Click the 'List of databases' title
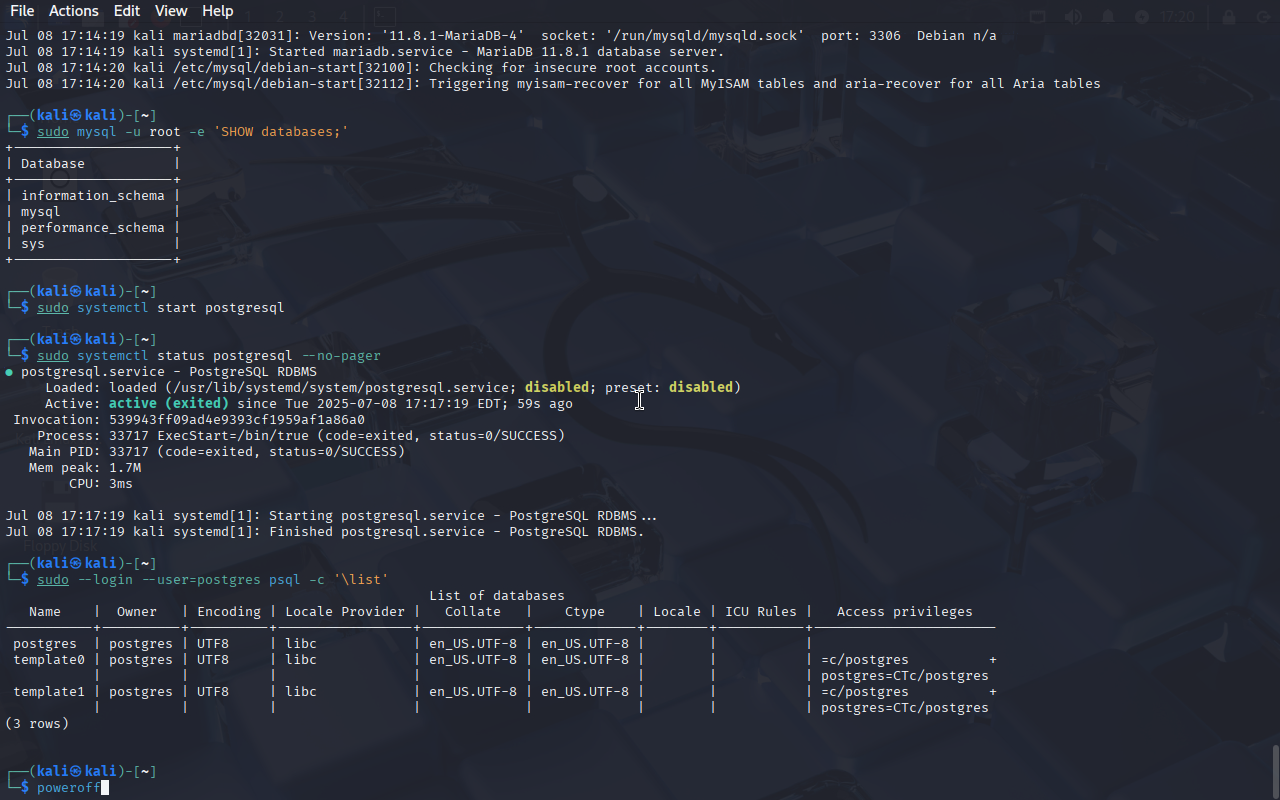1280x800 pixels. (497, 596)
